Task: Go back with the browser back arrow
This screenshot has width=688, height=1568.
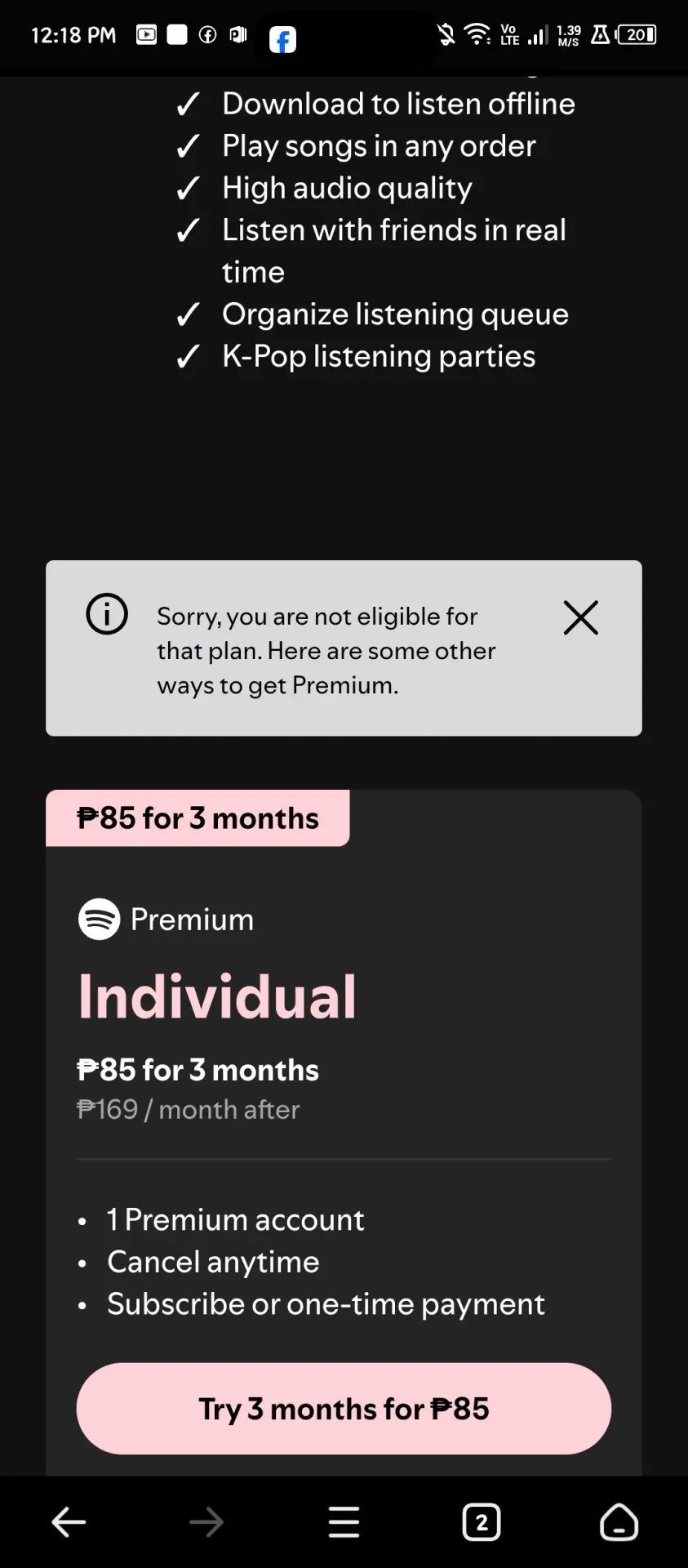Action: (x=69, y=1522)
